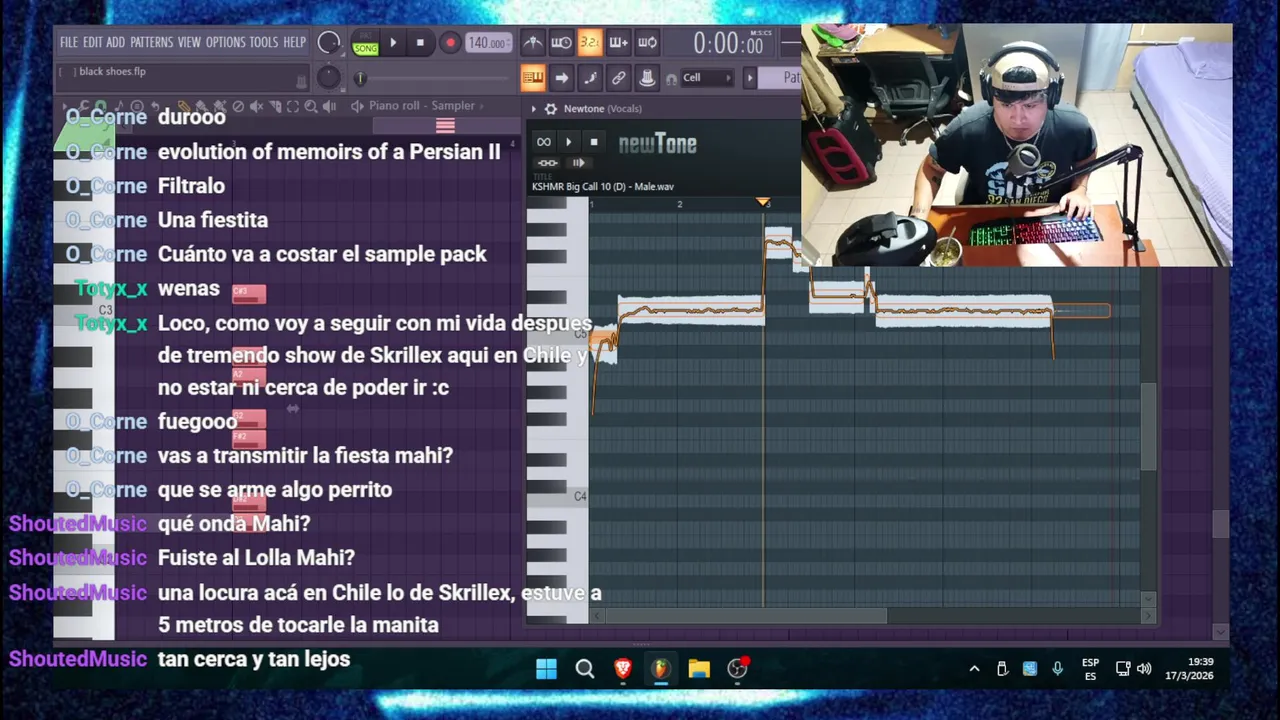Click the 0:00:00 time display
The width and height of the screenshot is (1280, 720).
click(x=728, y=44)
